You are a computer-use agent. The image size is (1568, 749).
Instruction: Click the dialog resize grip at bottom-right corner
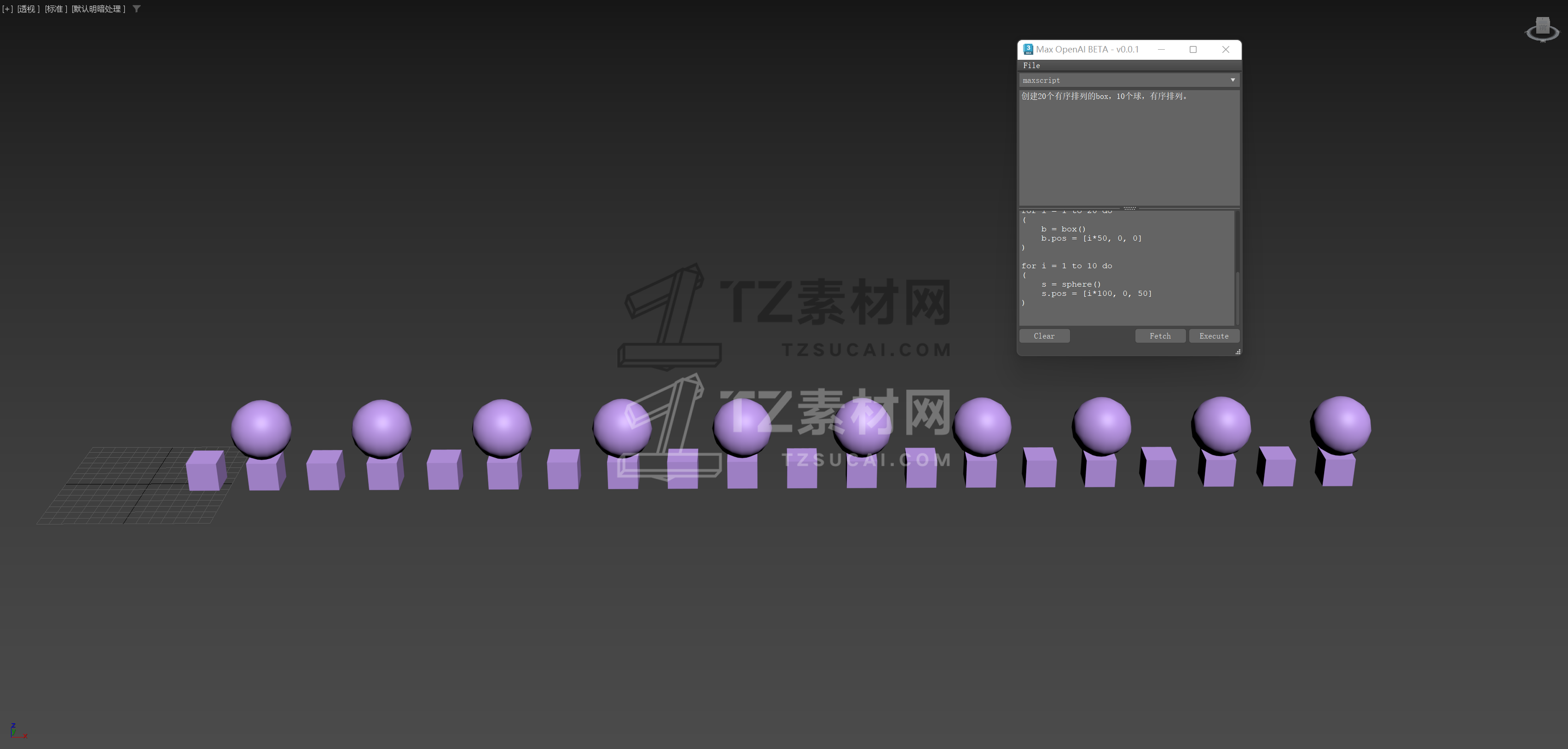[x=1238, y=351]
